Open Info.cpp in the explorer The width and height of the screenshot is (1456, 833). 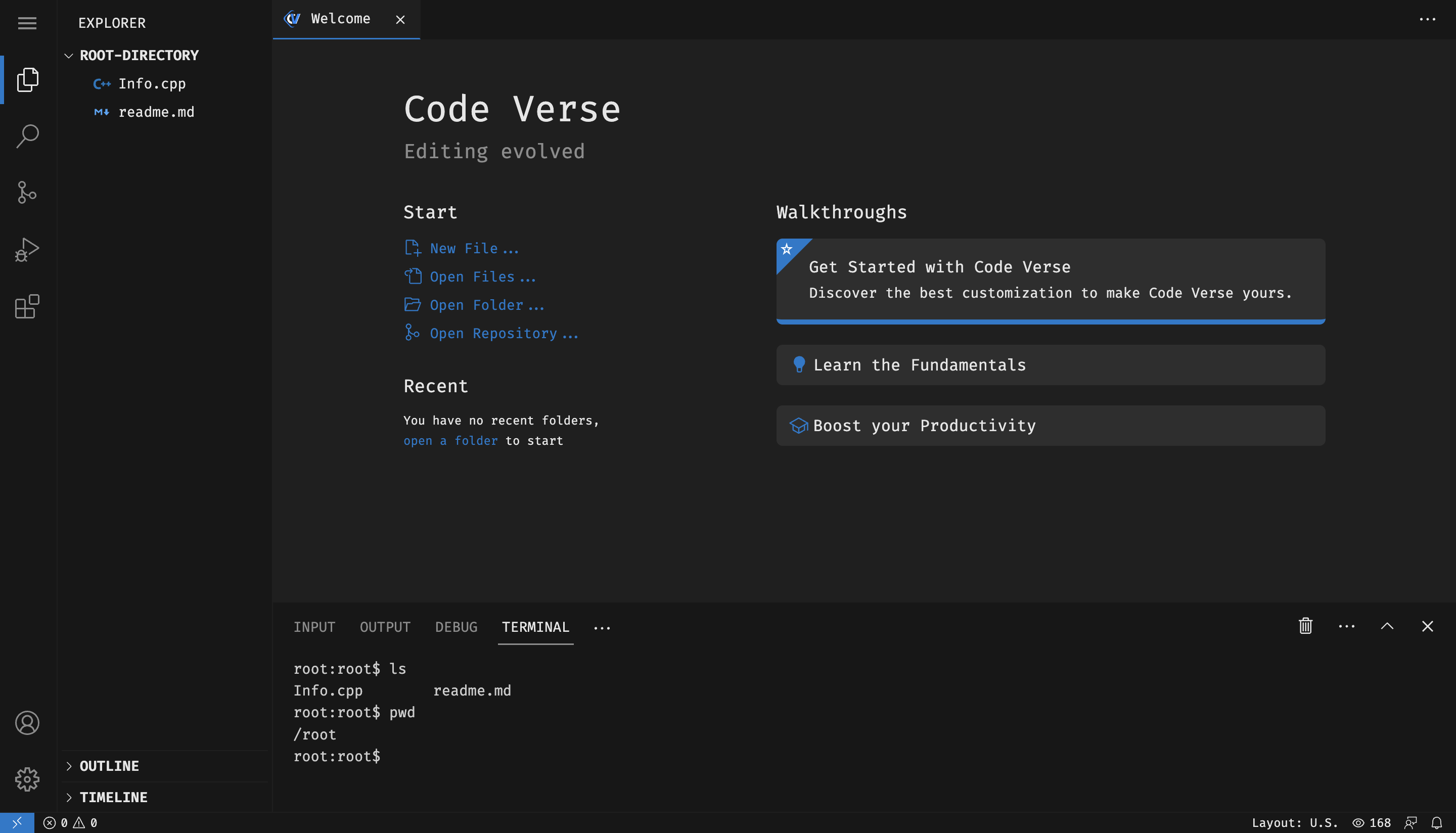tap(152, 83)
